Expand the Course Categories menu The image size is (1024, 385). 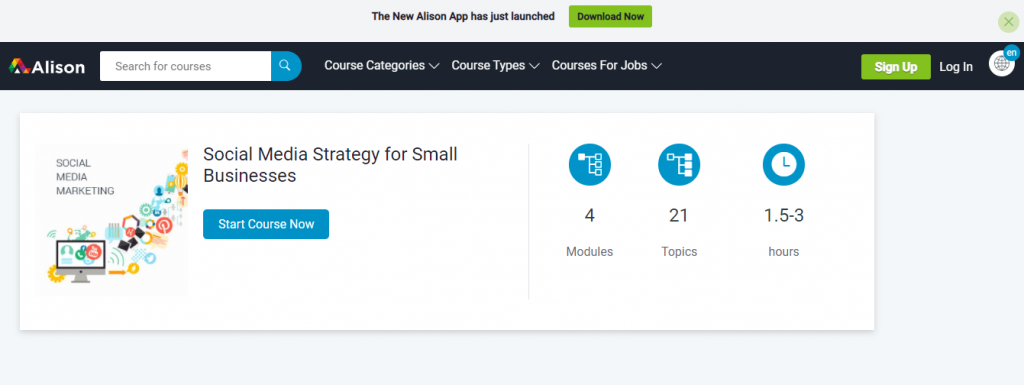381,66
